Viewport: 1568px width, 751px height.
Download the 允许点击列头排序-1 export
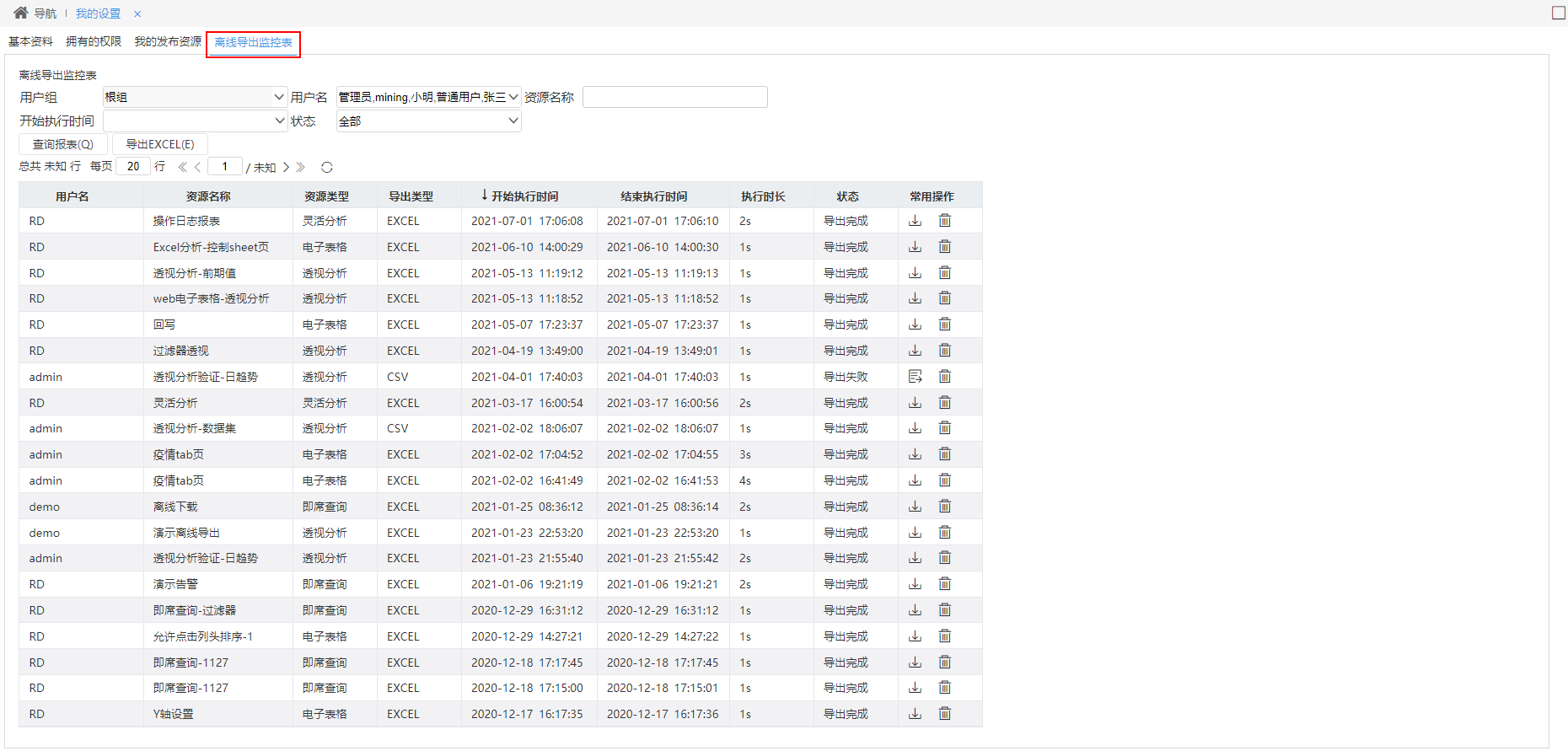pyautogui.click(x=916, y=636)
